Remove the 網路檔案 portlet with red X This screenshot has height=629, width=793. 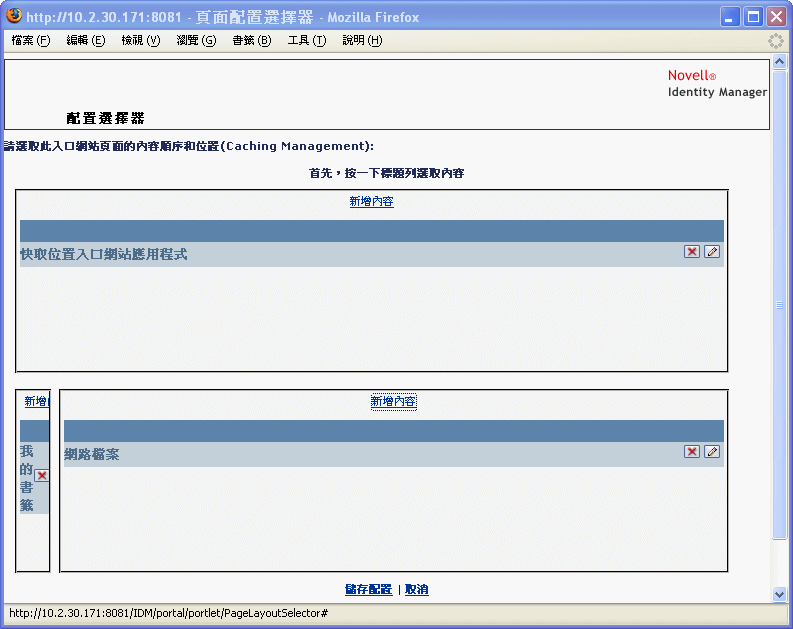pyautogui.click(x=691, y=452)
